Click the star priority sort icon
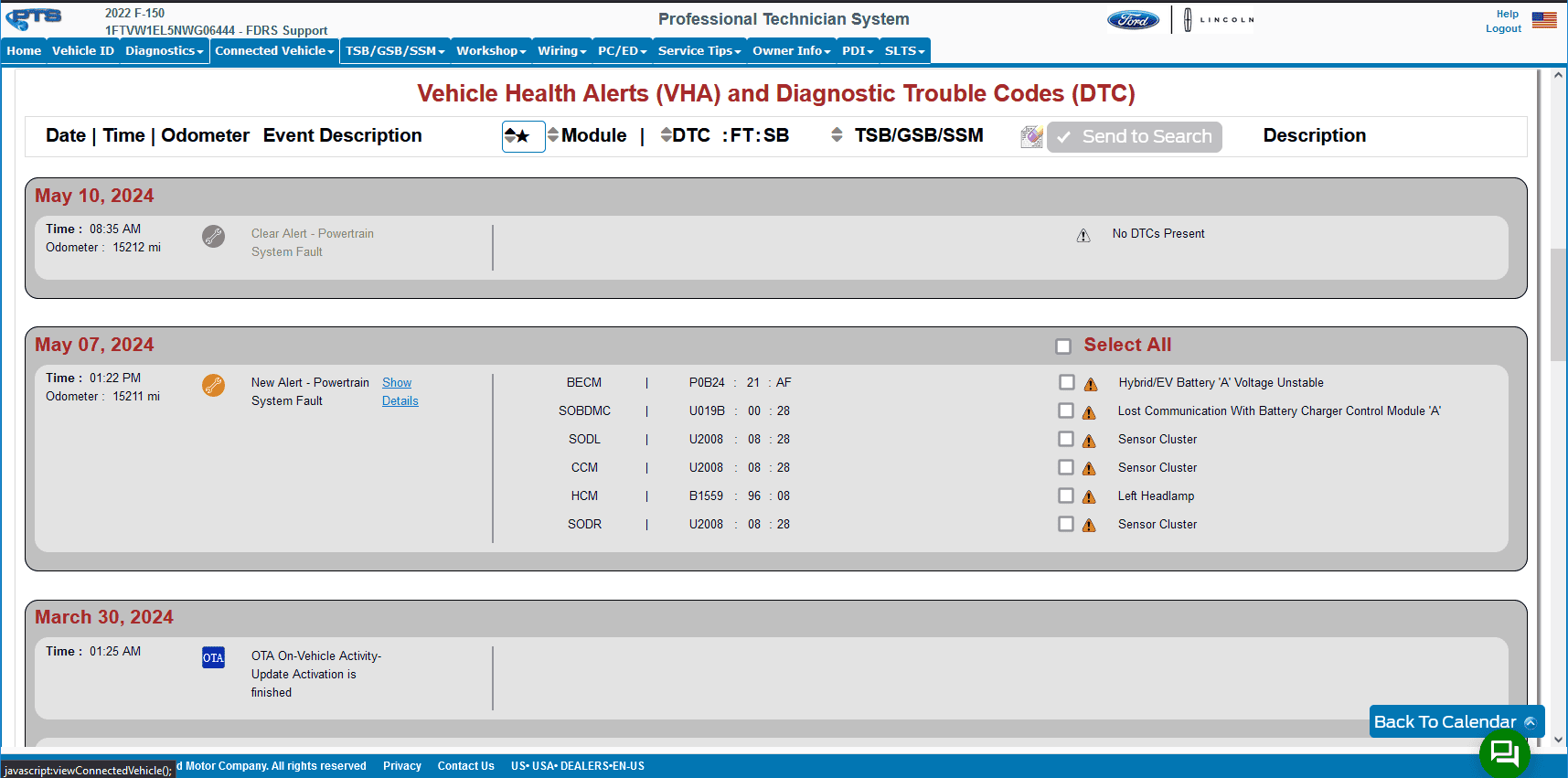The height and width of the screenshot is (778, 1568). coord(523,136)
